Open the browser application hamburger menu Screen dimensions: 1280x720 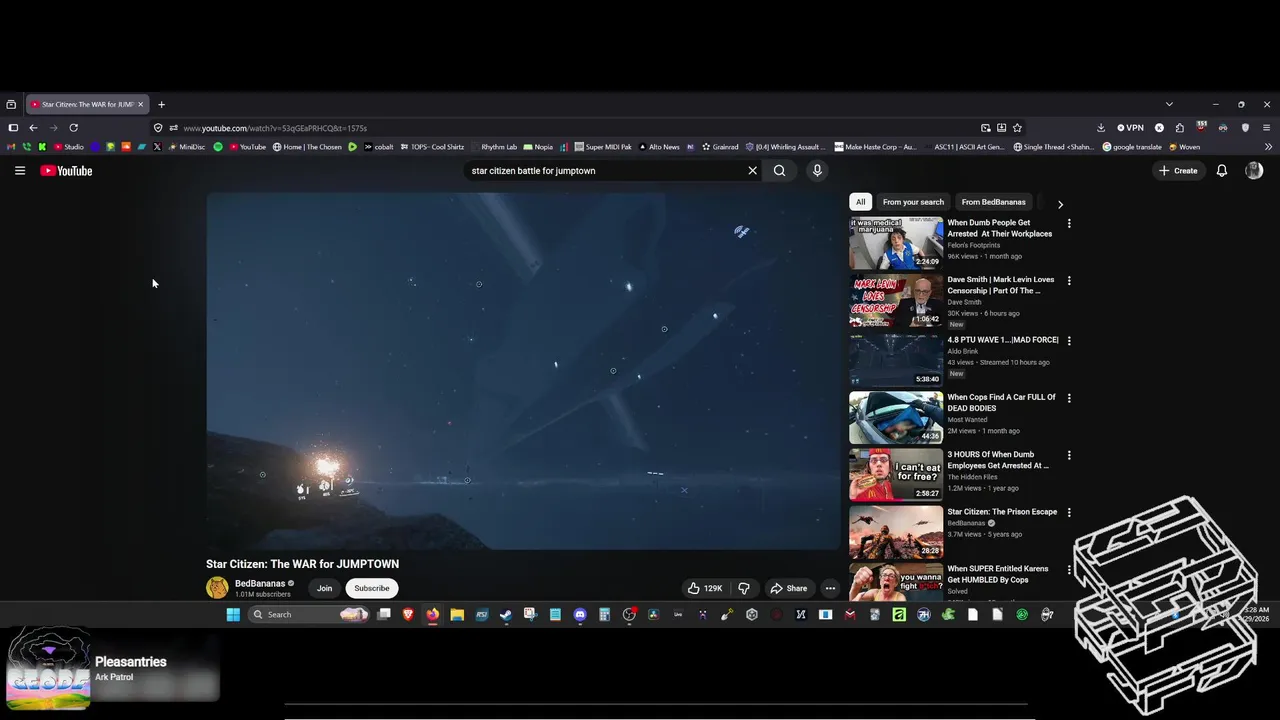tap(1267, 128)
